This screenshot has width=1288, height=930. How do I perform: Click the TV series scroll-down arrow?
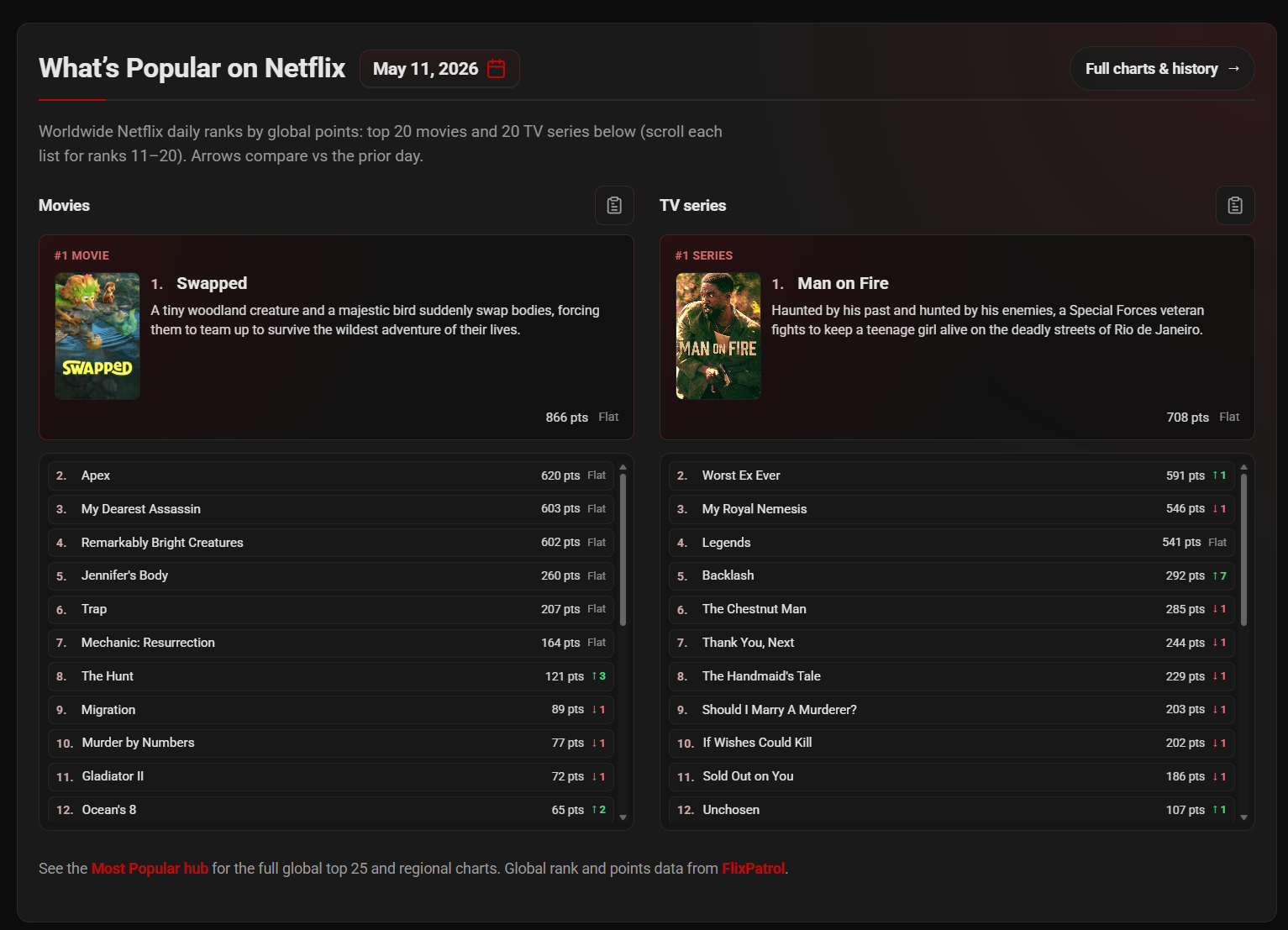tap(1243, 817)
